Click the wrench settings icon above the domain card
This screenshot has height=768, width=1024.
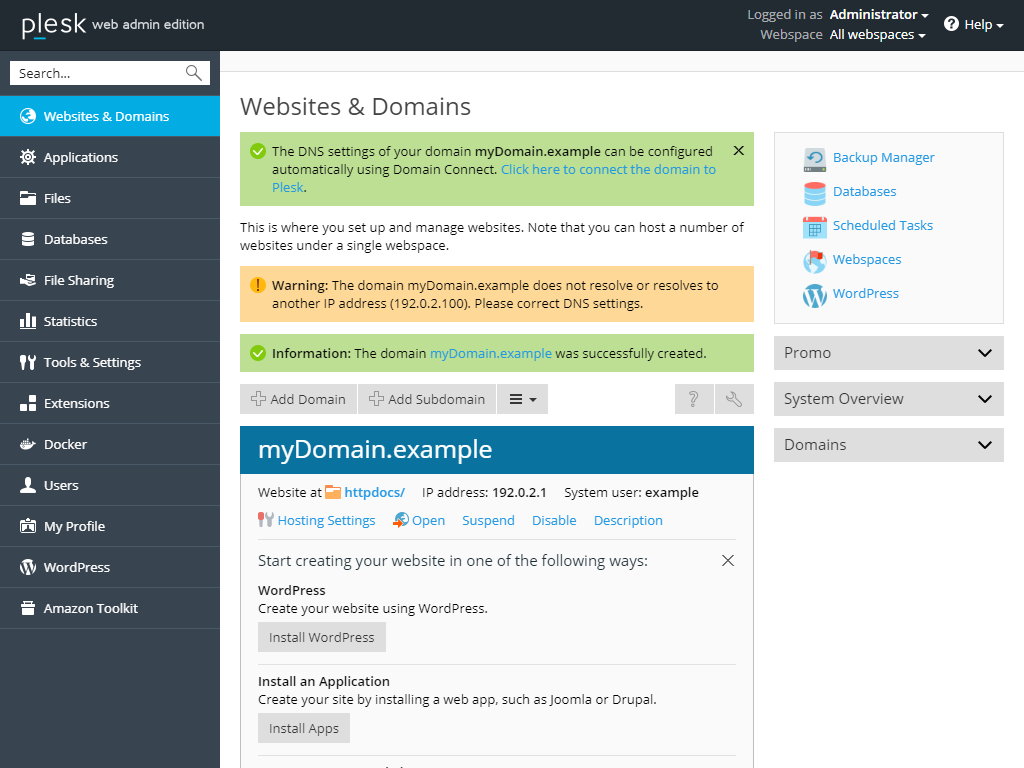(734, 398)
